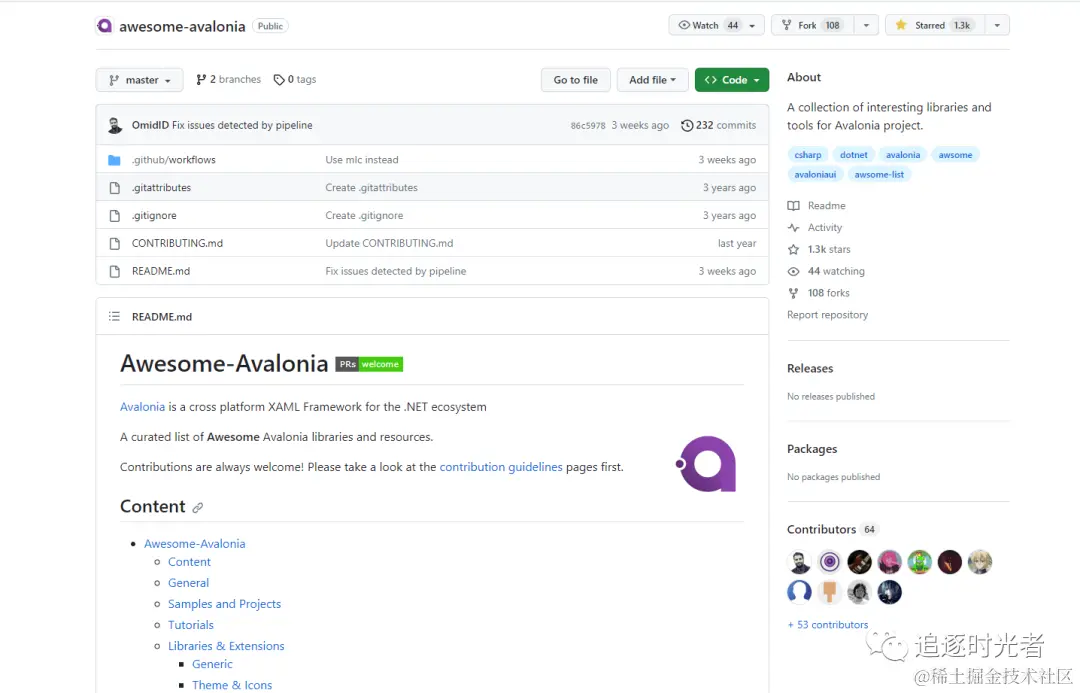Open the Contributors heading link
Image resolution: width=1080 pixels, height=693 pixels.
coord(831,530)
